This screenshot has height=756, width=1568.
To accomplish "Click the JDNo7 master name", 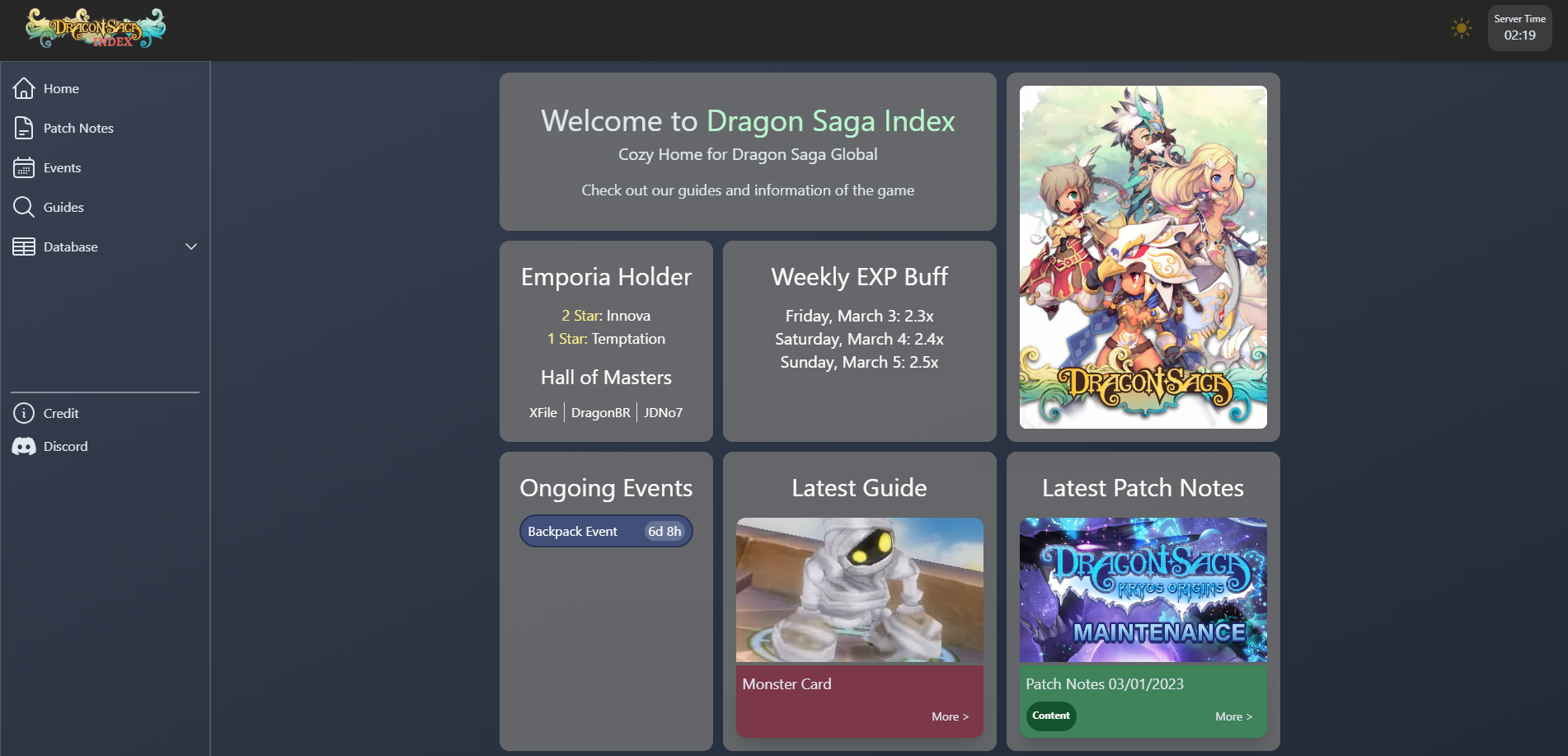I will [x=664, y=412].
